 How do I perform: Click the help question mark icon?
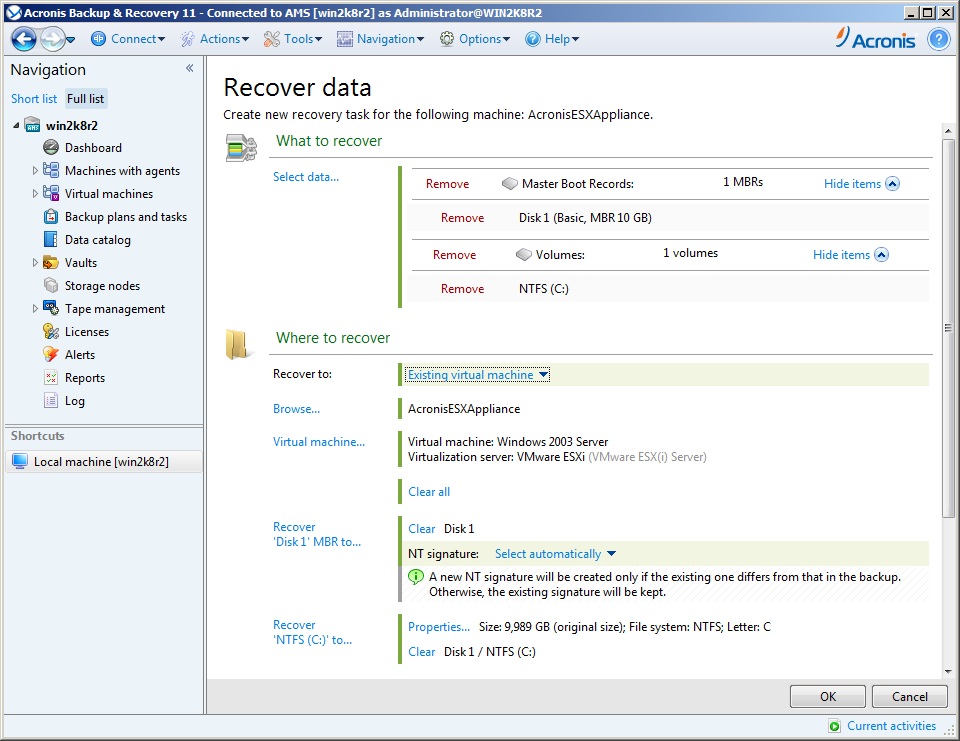(x=938, y=39)
